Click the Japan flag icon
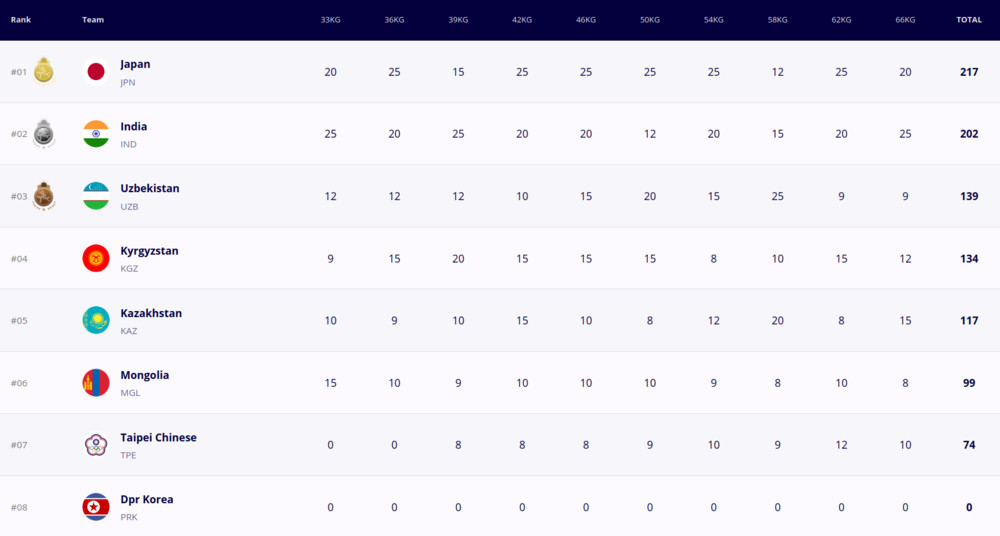The height and width of the screenshot is (536, 1000). (96, 71)
